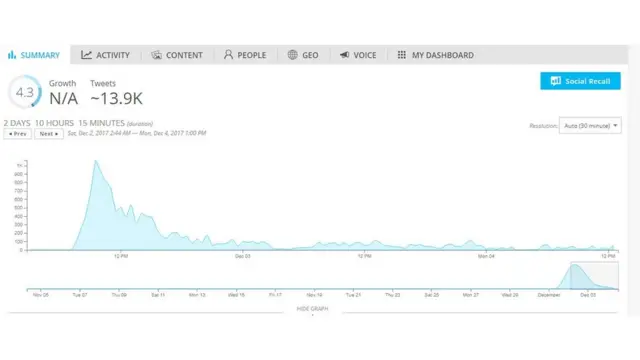The image size is (640, 360).
Task: Open the Content tab
Action: [x=177, y=55]
